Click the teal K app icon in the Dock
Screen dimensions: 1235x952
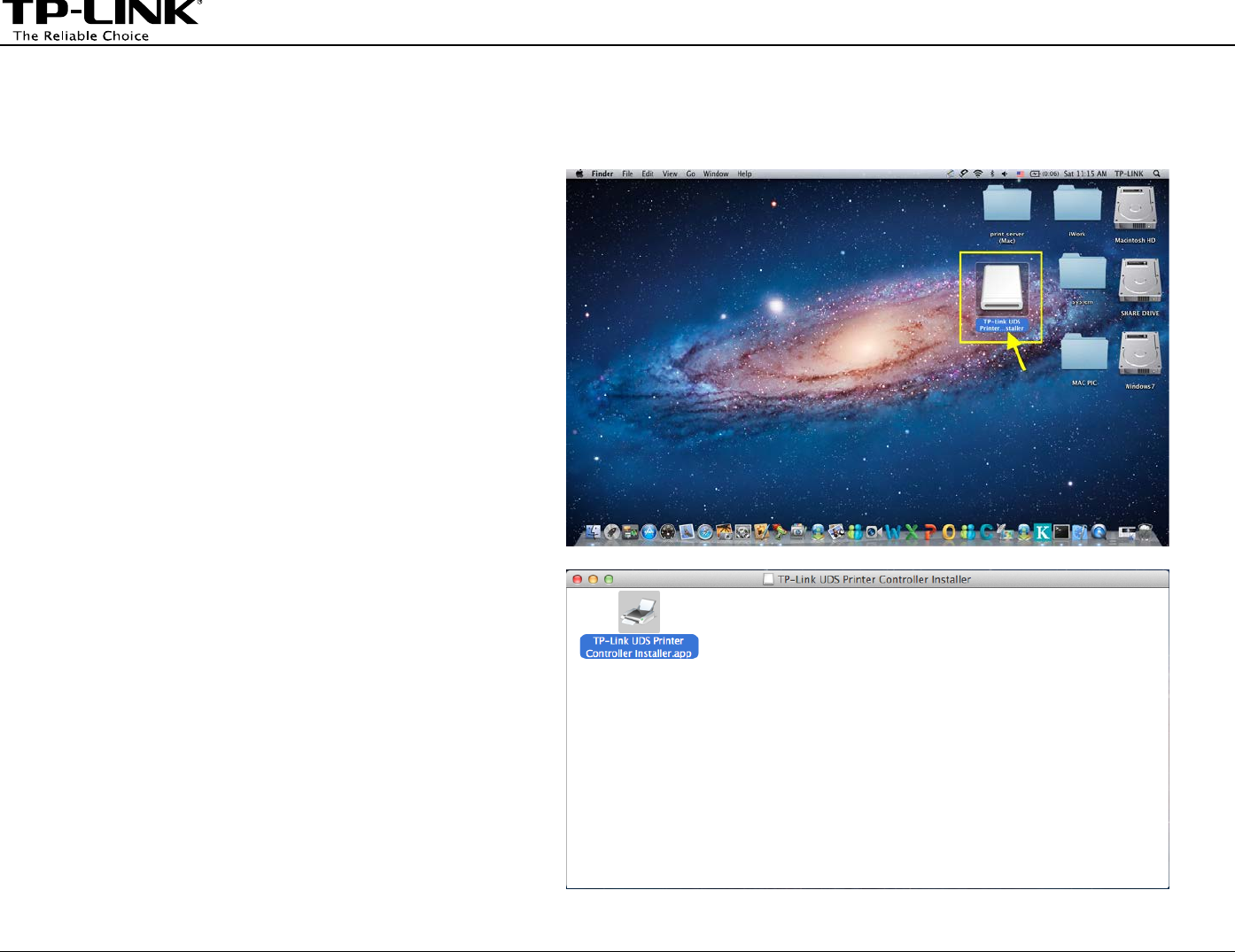1043,532
